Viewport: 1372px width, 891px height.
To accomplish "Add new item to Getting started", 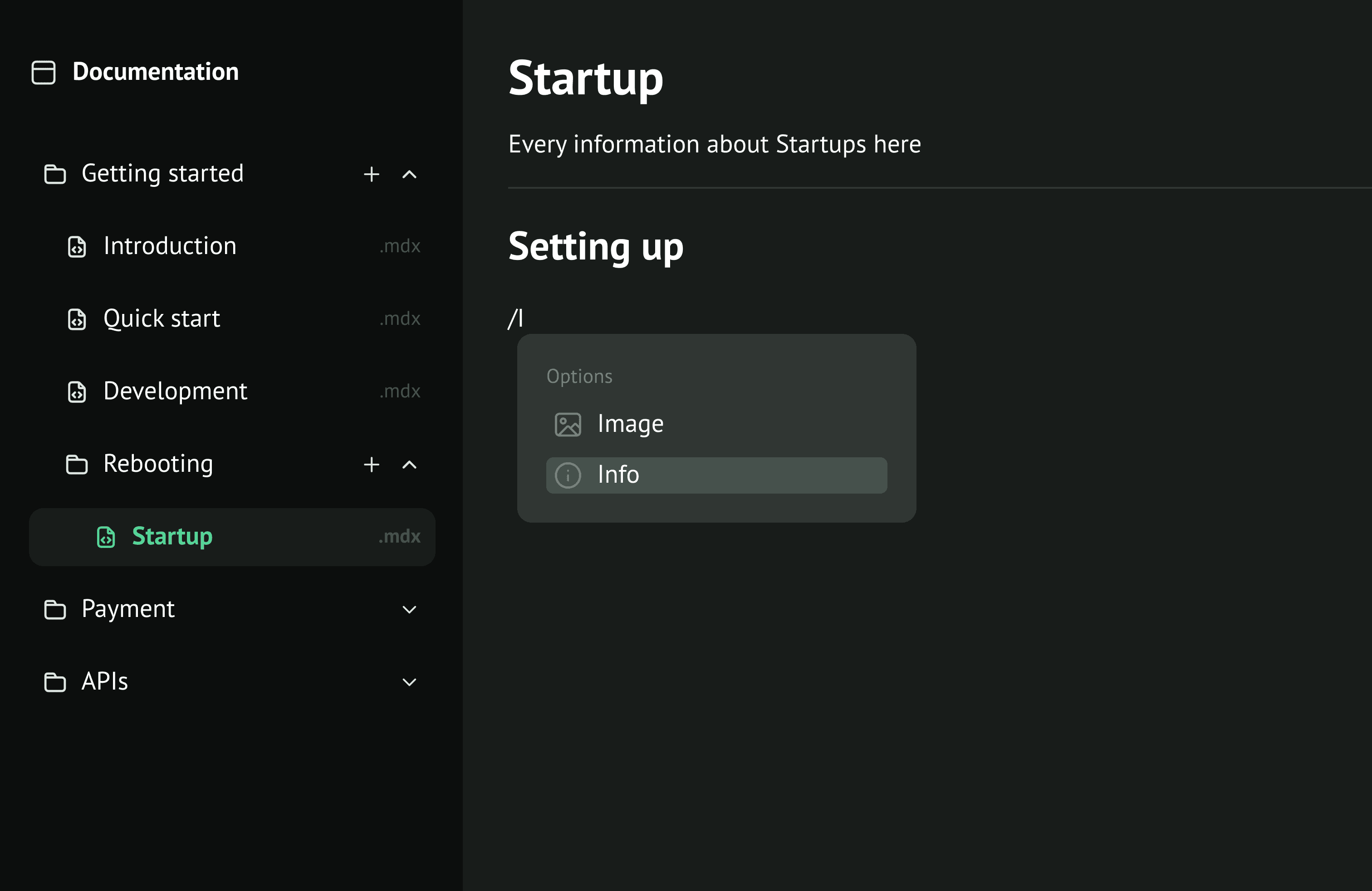I will point(371,174).
